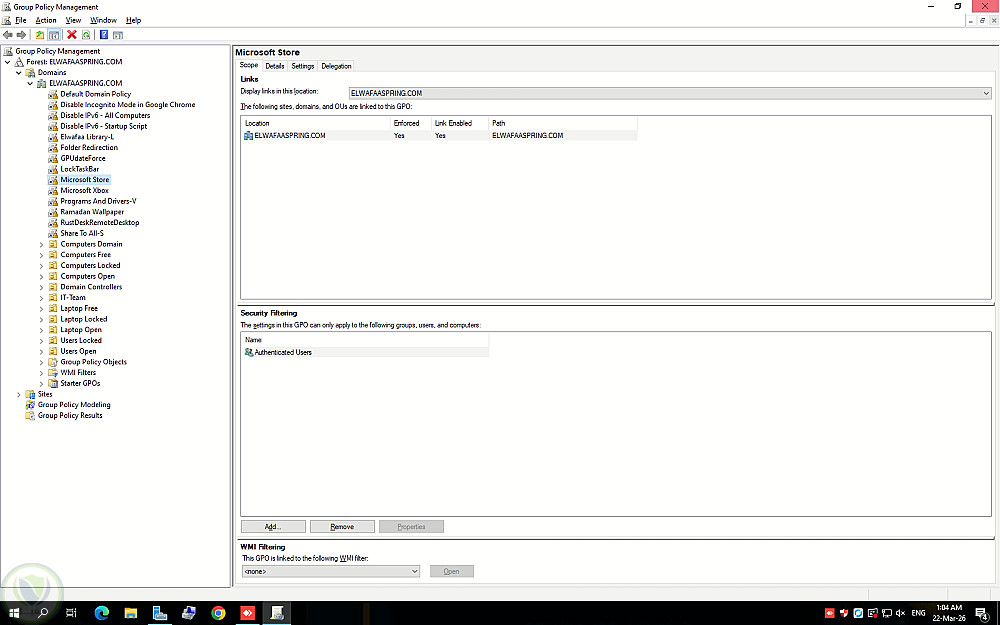The image size is (1000, 625).
Task: Select the Disable IPv6 - All Computers GPO
Action: pos(105,115)
